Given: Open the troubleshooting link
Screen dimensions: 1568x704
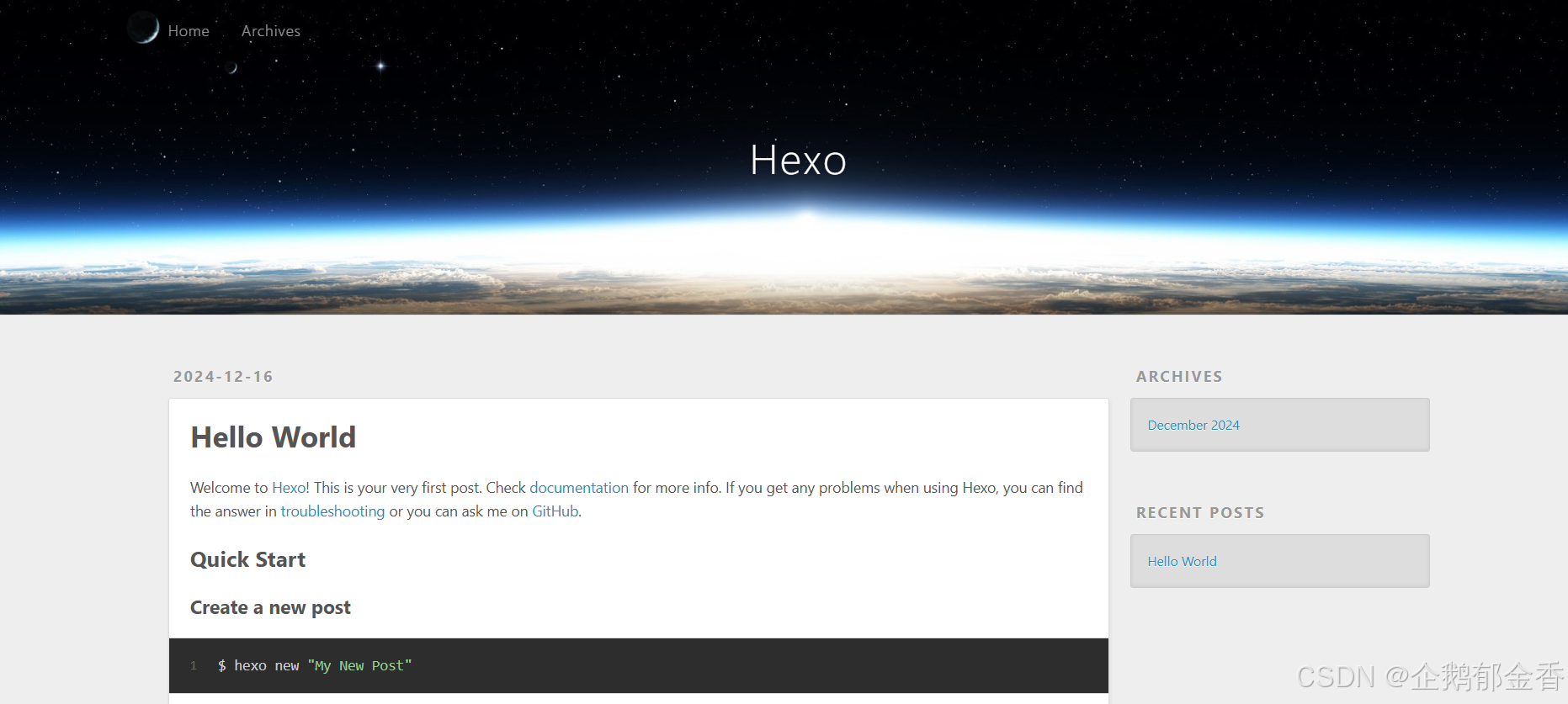Looking at the screenshot, I should tap(332, 511).
